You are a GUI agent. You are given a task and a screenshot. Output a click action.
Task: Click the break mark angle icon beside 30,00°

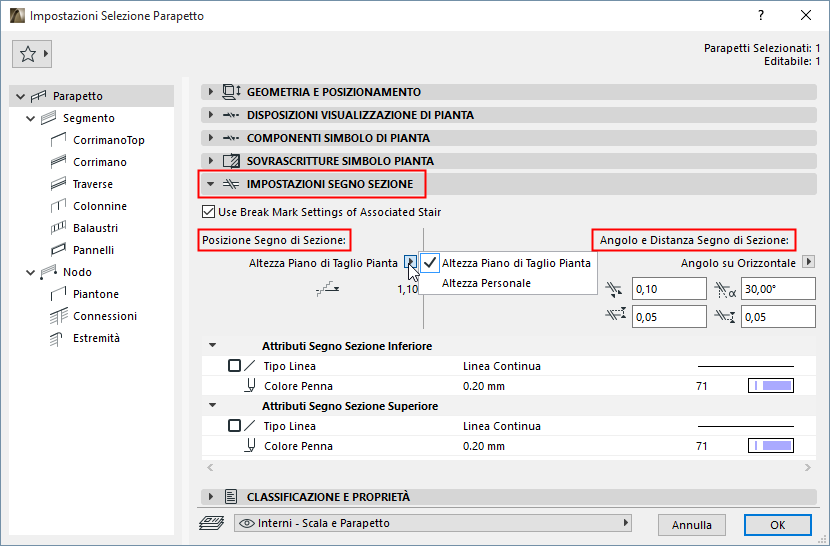(x=725, y=289)
